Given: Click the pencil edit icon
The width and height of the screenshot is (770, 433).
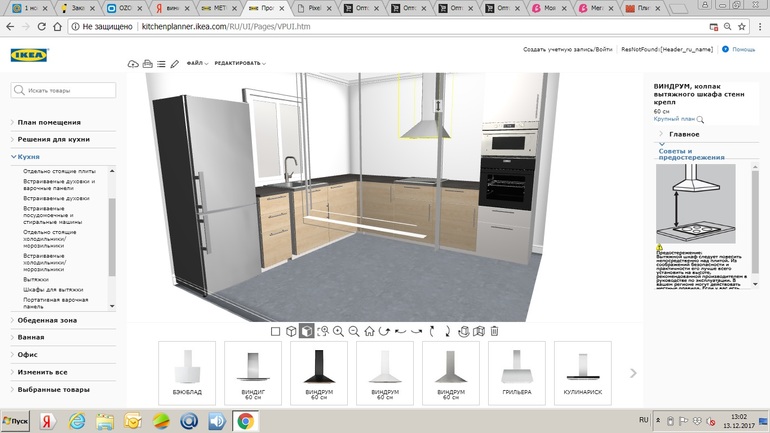Looking at the screenshot, I should [174, 64].
